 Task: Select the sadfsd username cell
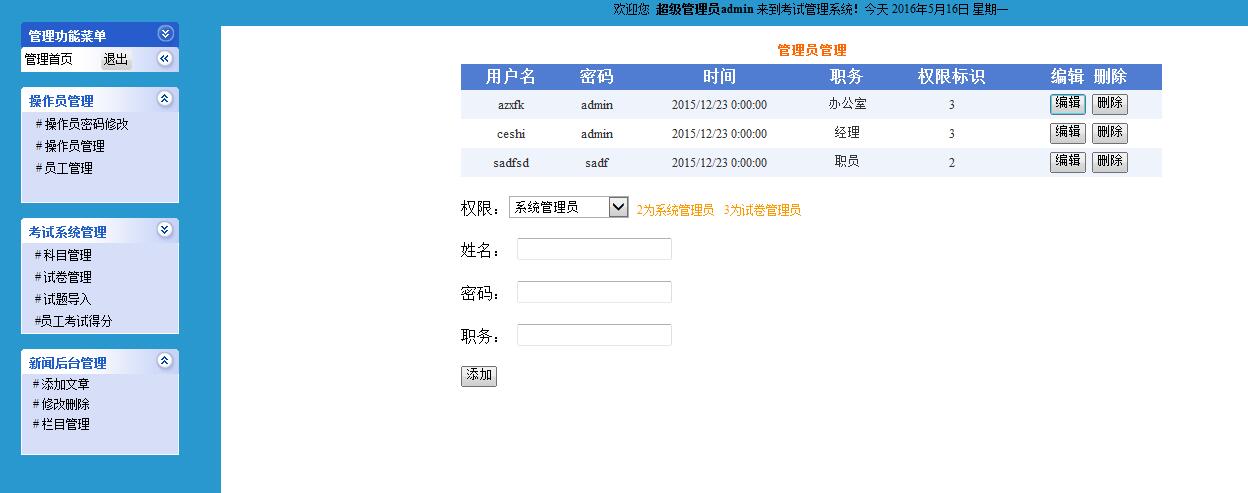click(x=511, y=163)
